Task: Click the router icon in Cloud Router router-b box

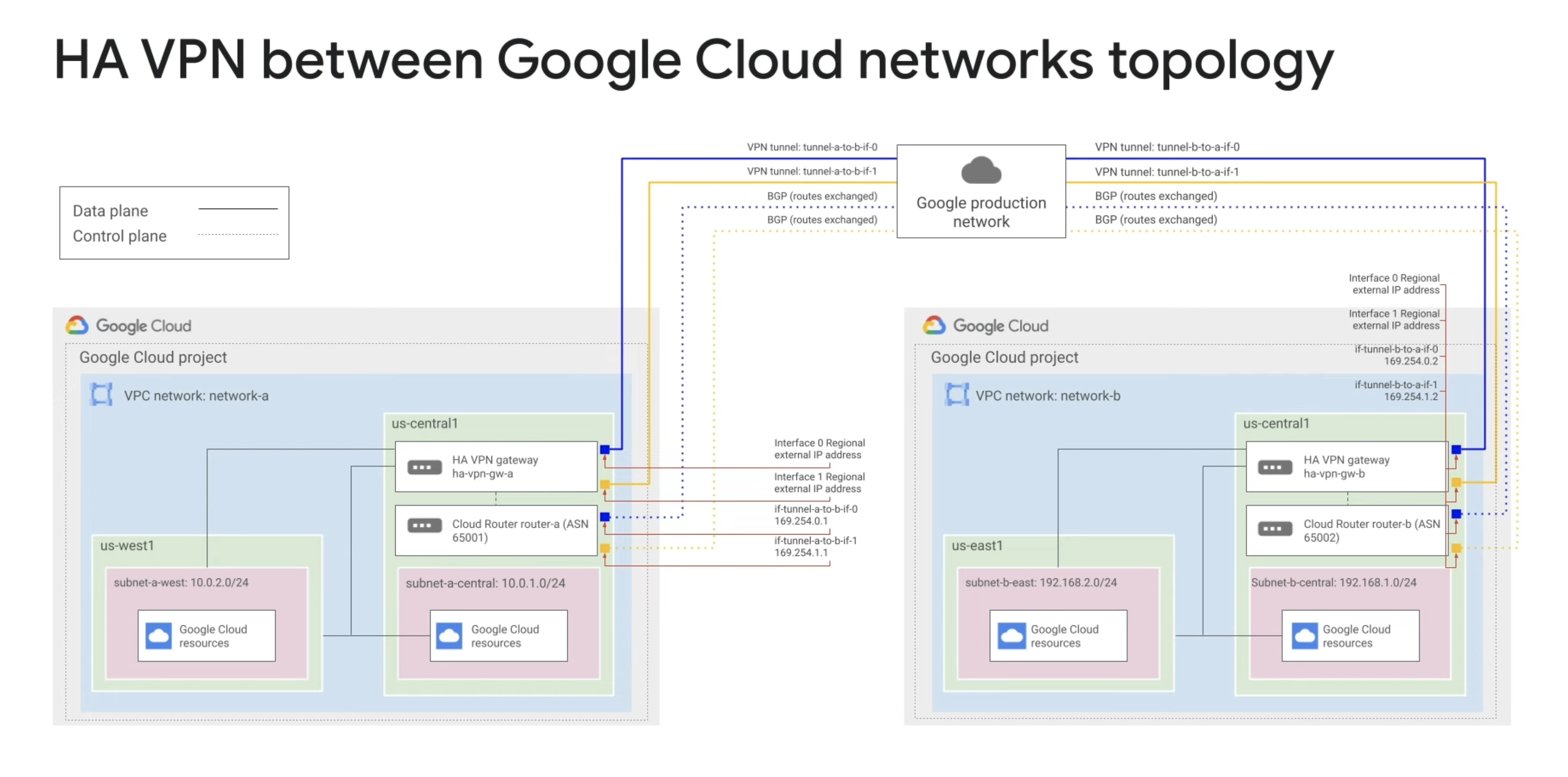Action: pyautogui.click(x=1275, y=528)
